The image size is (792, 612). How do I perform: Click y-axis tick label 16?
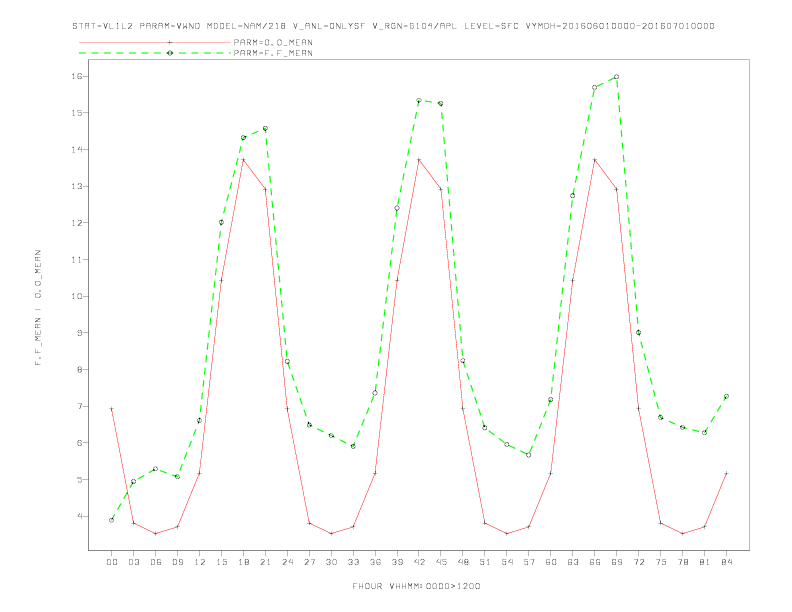pos(77,76)
